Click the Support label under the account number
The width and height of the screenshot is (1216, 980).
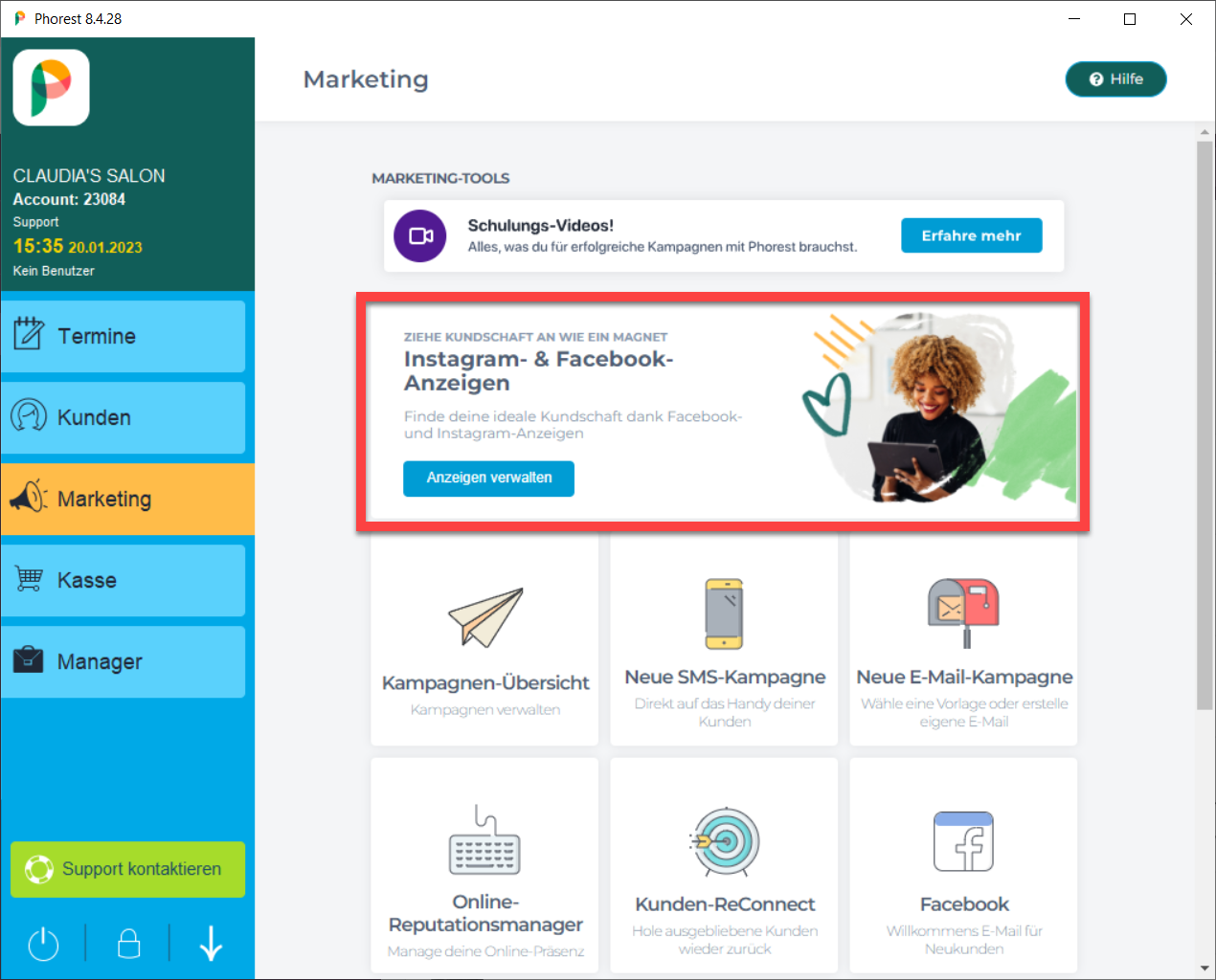(35, 222)
